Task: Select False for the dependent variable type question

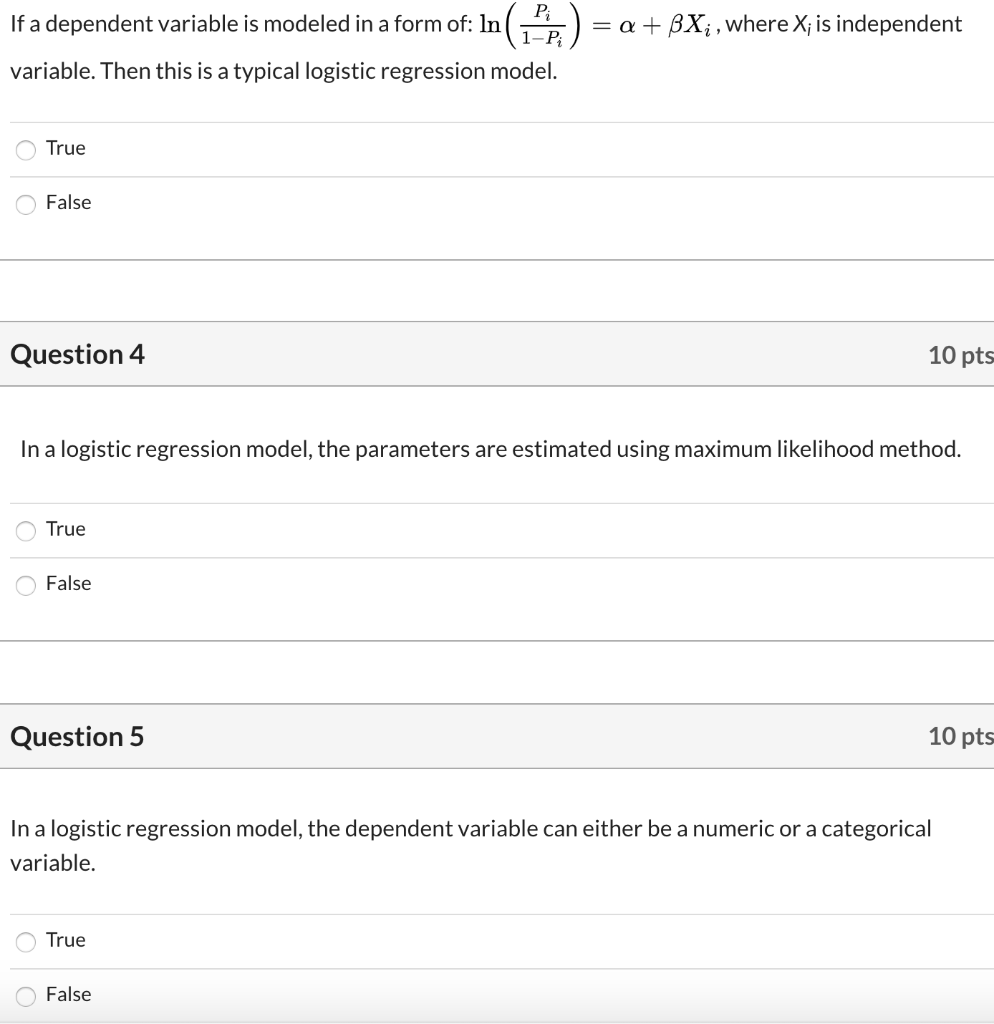Action: 25,996
